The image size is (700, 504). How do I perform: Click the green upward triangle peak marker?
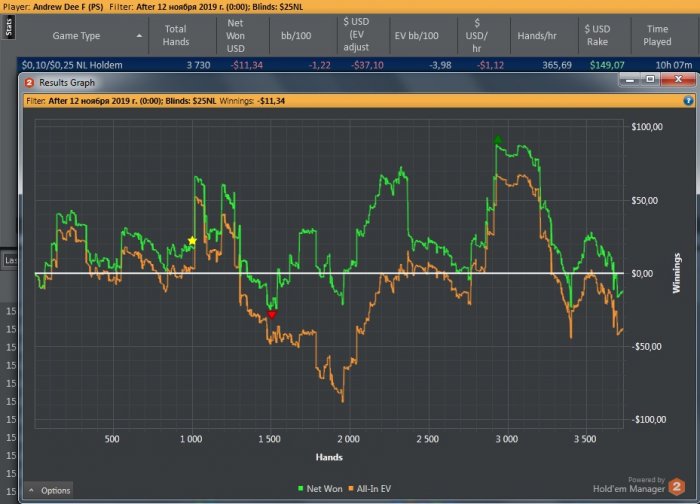[497, 140]
